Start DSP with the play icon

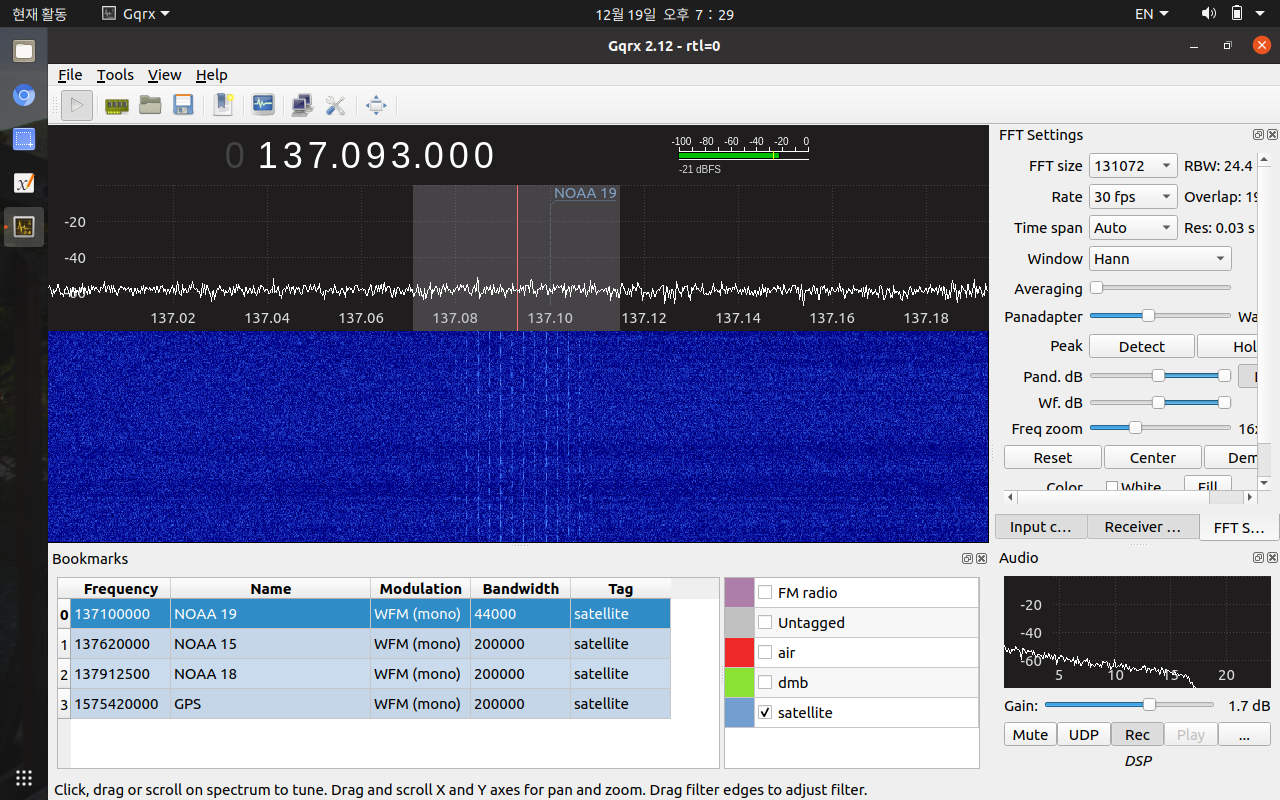pyautogui.click(x=77, y=105)
